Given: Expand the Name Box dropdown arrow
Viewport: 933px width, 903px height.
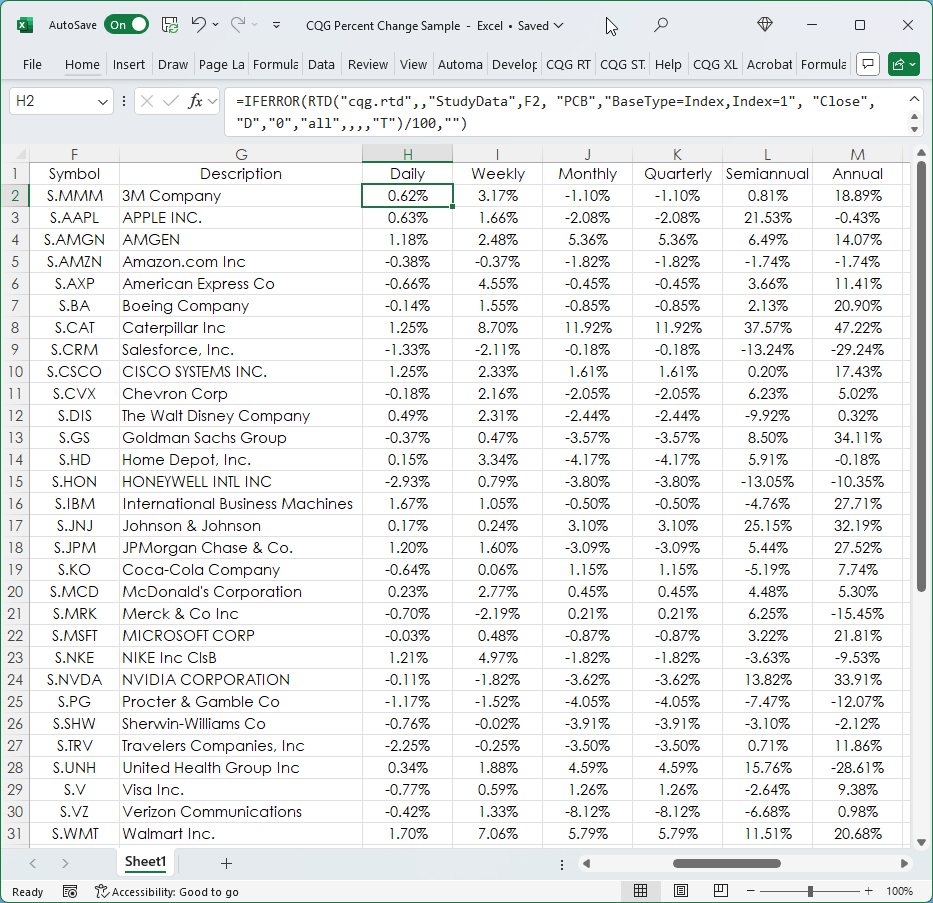Looking at the screenshot, I should point(104,101).
